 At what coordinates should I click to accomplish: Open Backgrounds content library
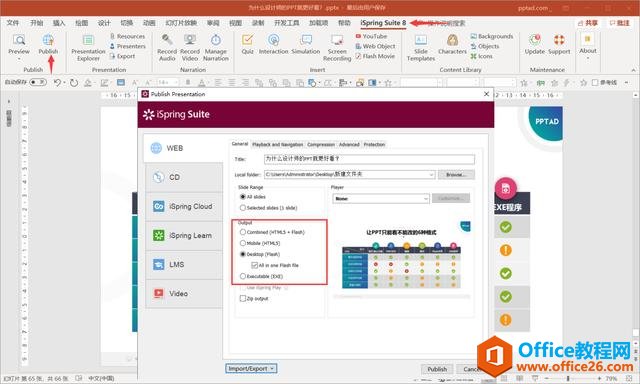point(491,36)
